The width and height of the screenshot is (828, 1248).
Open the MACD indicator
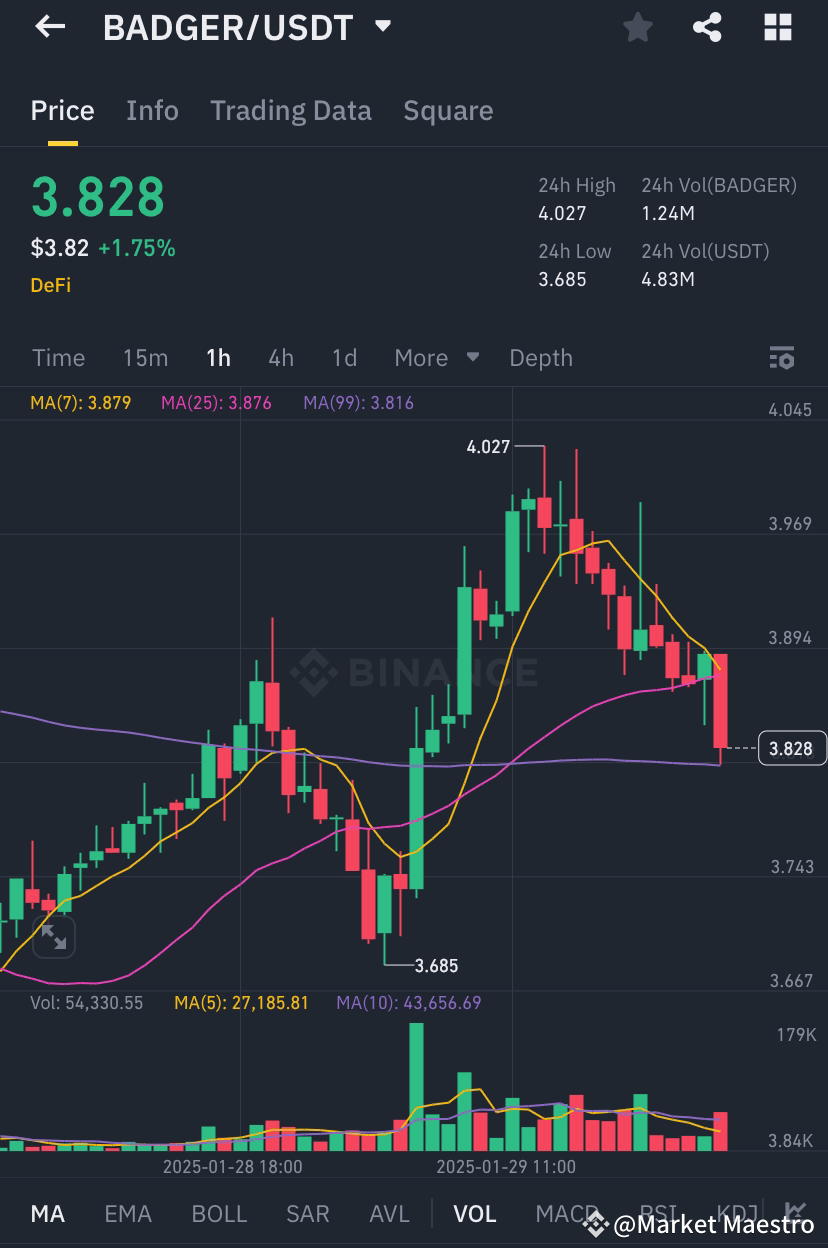pyautogui.click(x=563, y=1213)
